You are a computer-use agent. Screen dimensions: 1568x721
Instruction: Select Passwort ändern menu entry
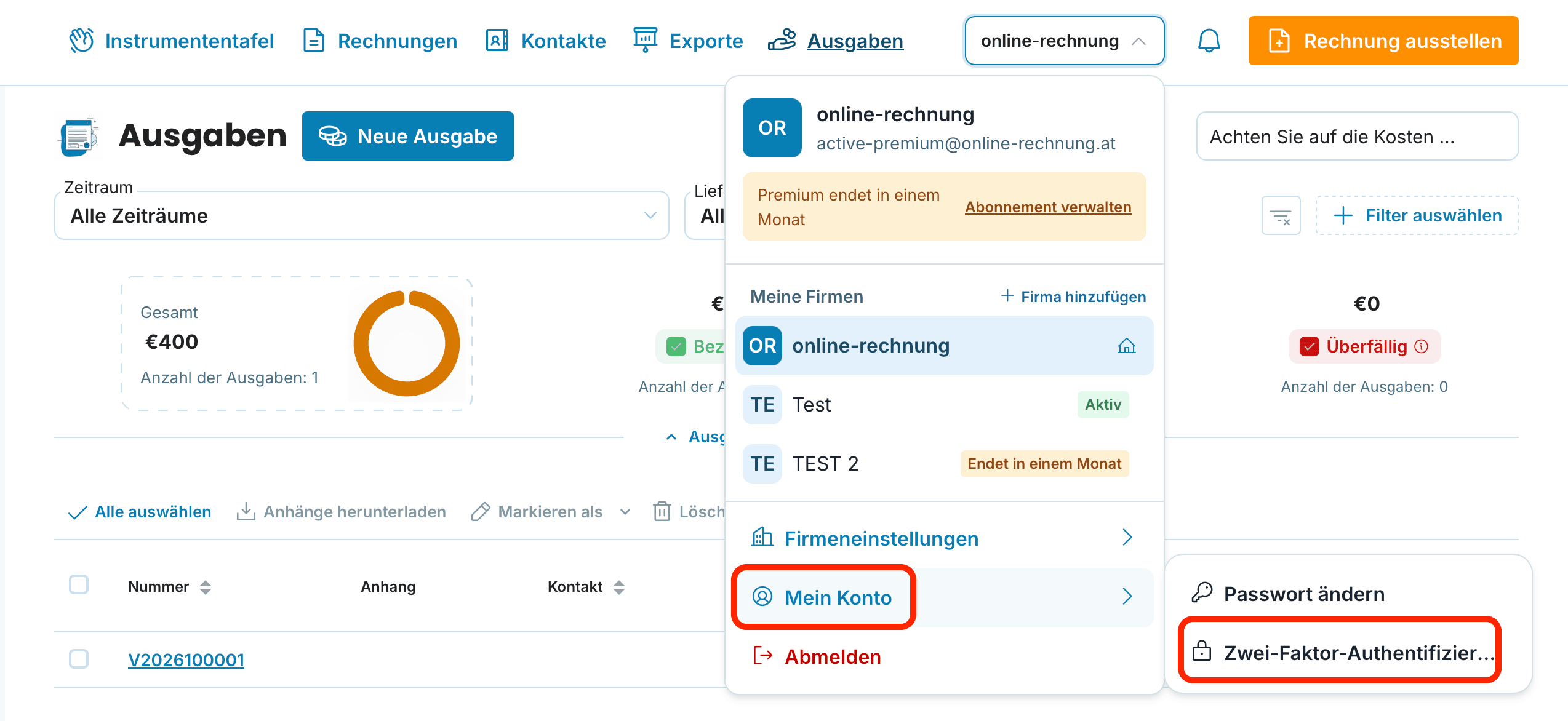tap(1348, 594)
